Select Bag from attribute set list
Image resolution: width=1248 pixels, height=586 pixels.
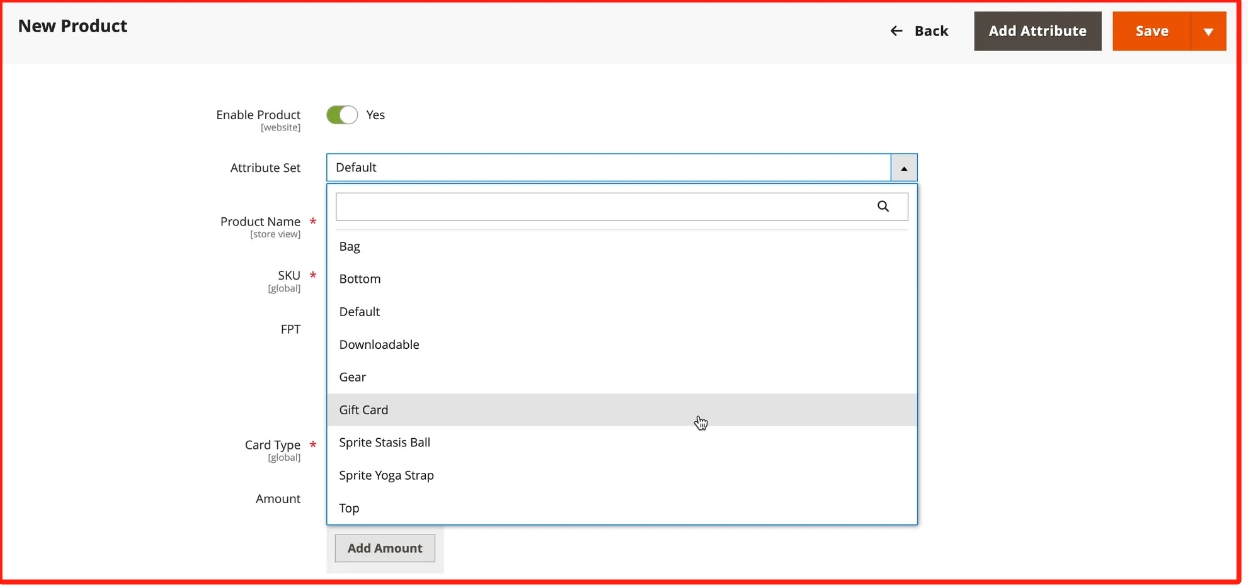[x=350, y=247]
